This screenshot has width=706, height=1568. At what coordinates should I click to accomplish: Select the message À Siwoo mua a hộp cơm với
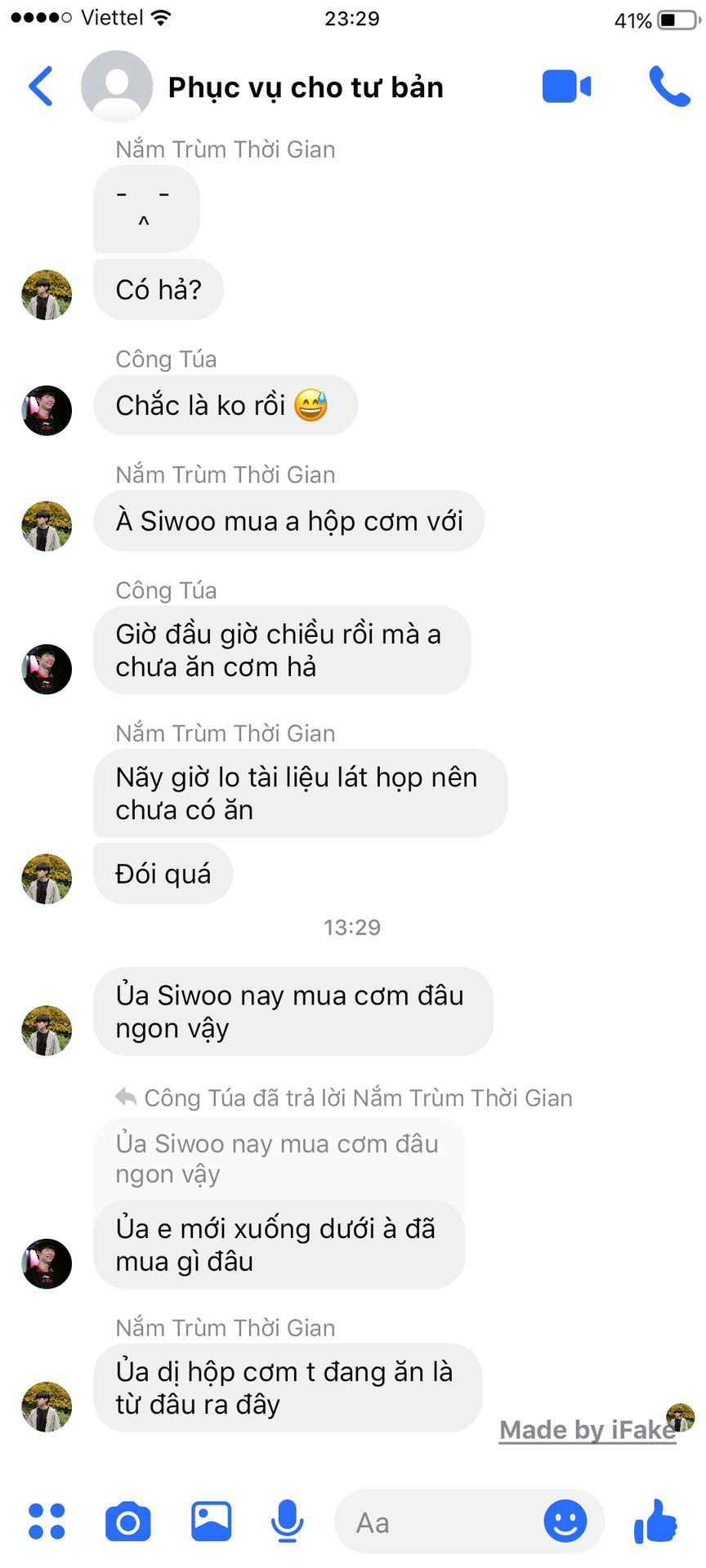click(x=289, y=521)
